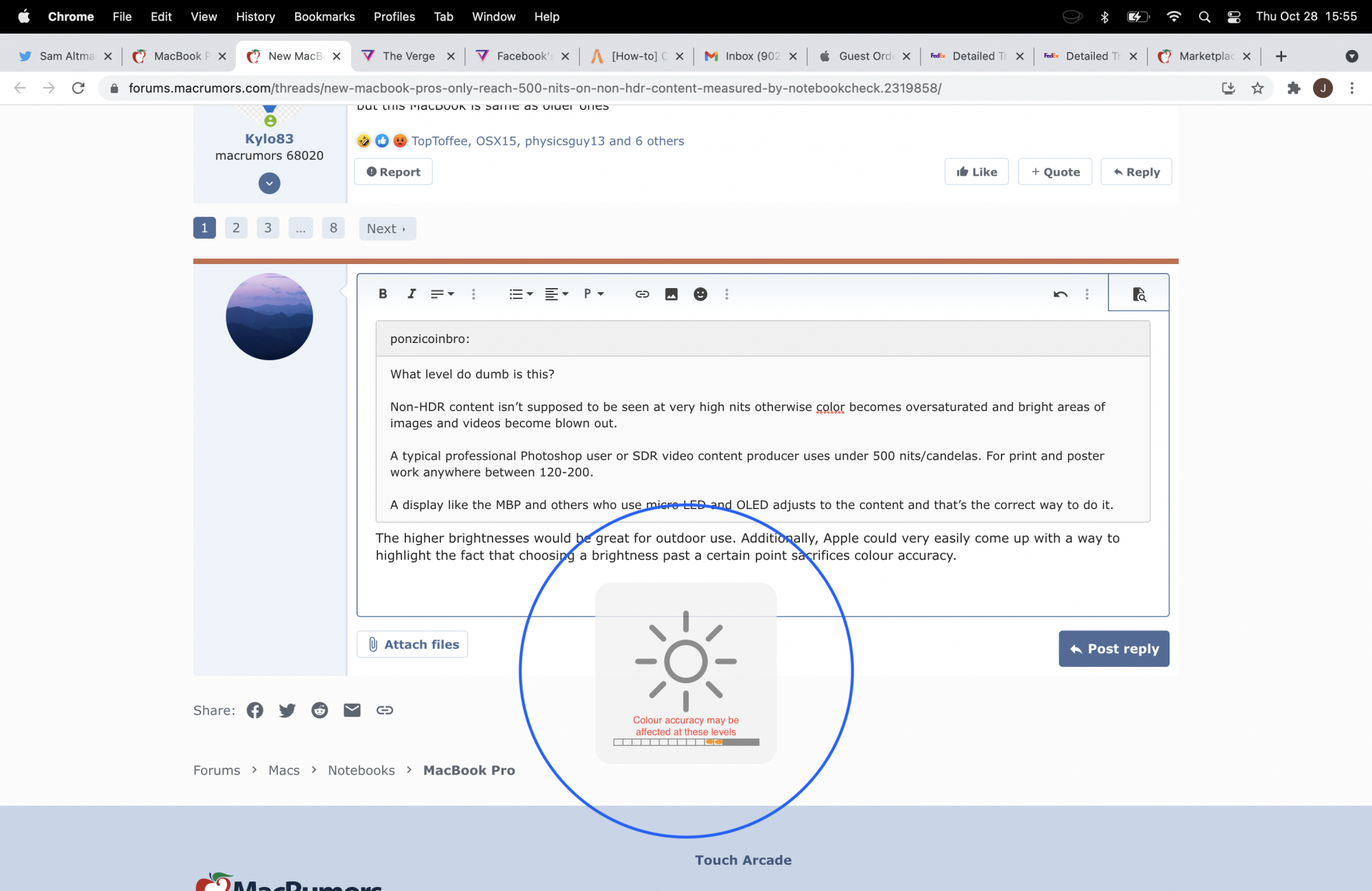1372x891 pixels.
Task: Open the Bookmarks menu
Action: (x=324, y=16)
